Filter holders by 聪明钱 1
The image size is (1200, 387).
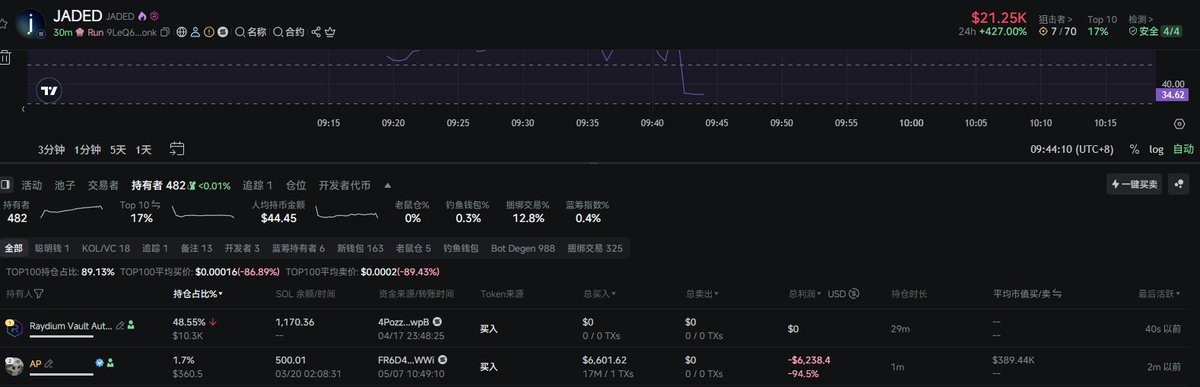(52, 247)
